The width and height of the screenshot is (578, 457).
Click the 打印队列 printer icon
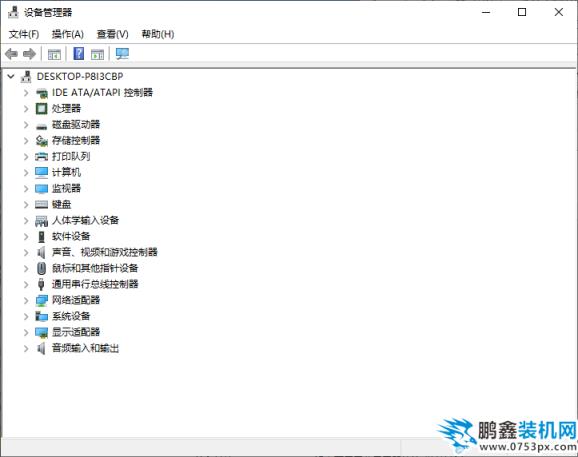click(41, 157)
